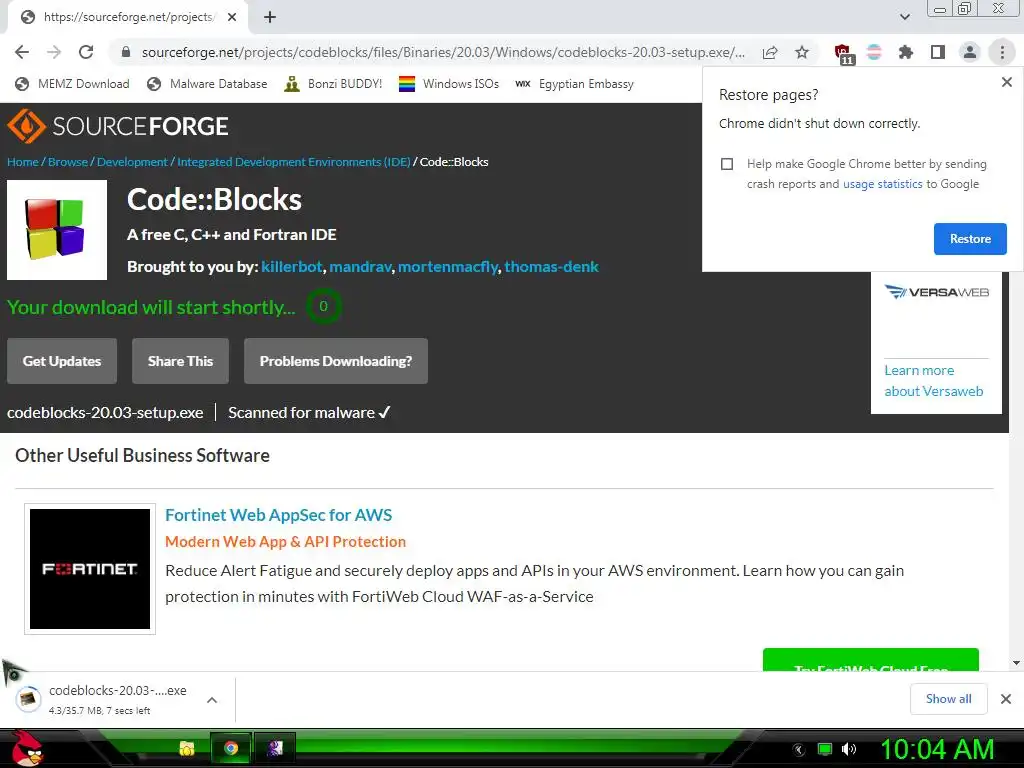Image resolution: width=1024 pixels, height=768 pixels.
Task: Open Egyptian Embassy bookmark
Action: coord(574,84)
